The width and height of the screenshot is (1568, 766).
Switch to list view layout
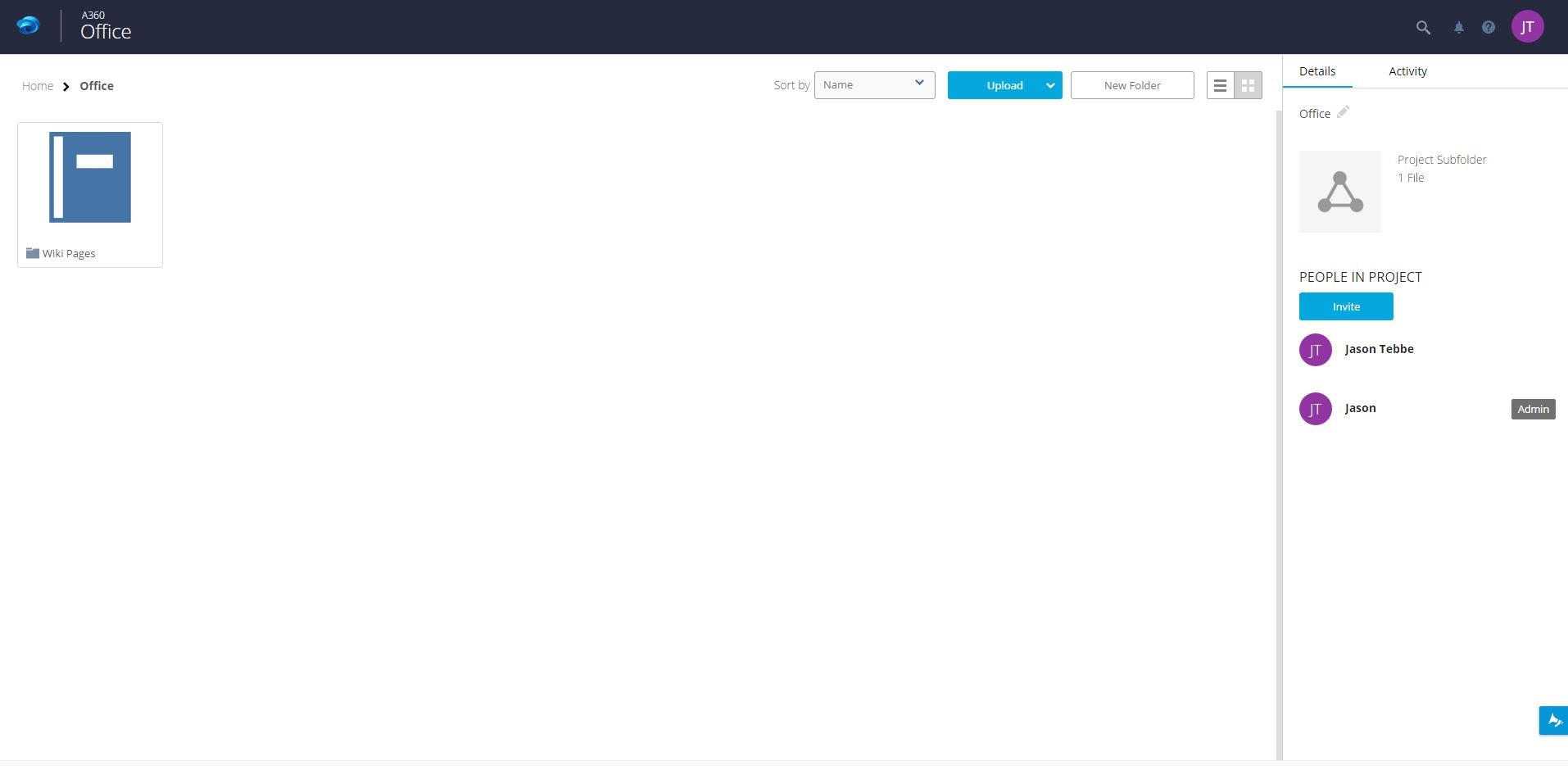coord(1220,85)
